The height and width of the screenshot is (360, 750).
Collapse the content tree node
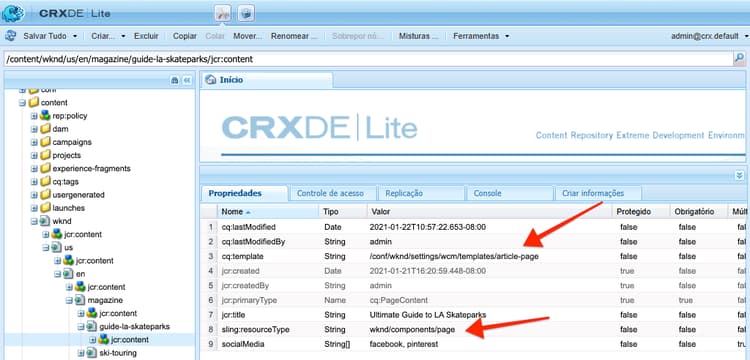pos(22,103)
